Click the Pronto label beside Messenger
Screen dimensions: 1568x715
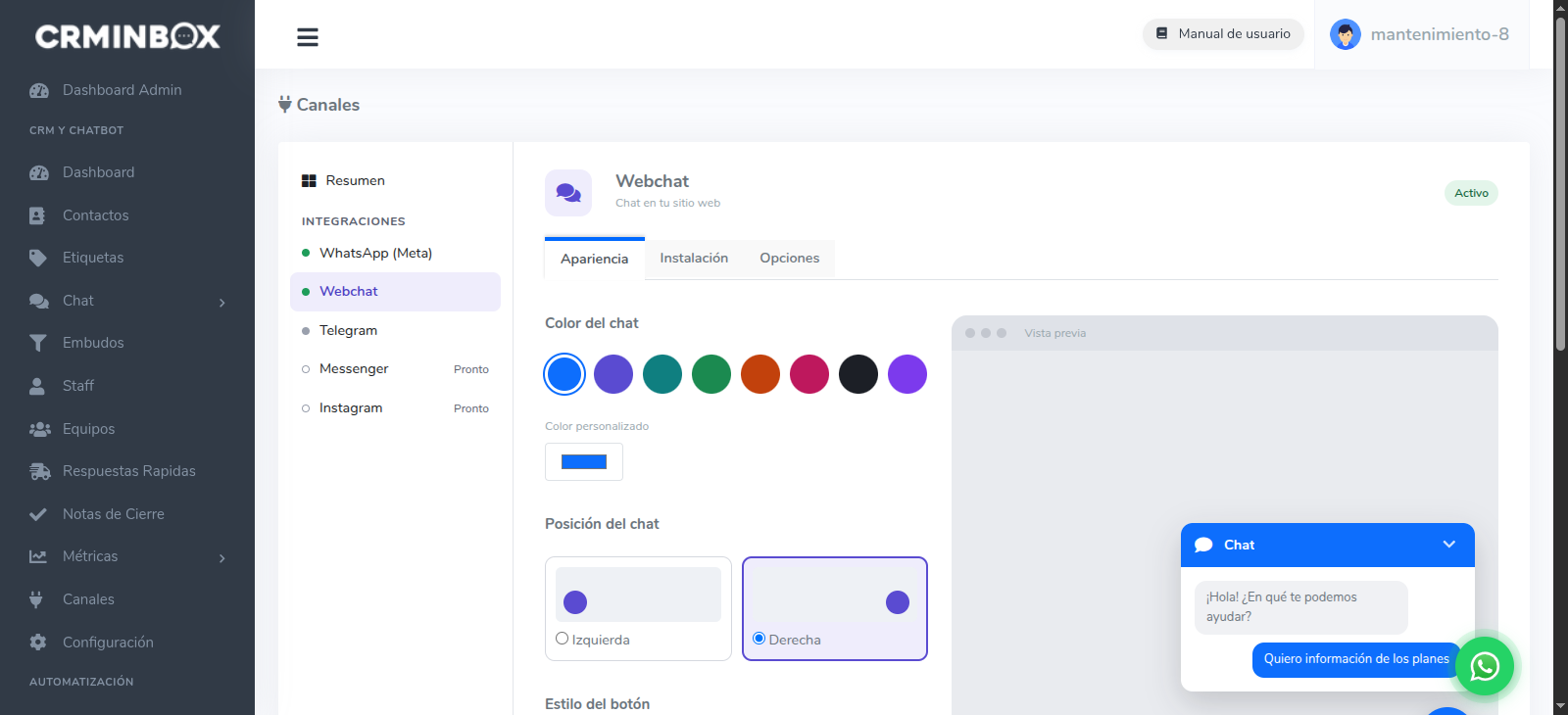[x=471, y=369]
